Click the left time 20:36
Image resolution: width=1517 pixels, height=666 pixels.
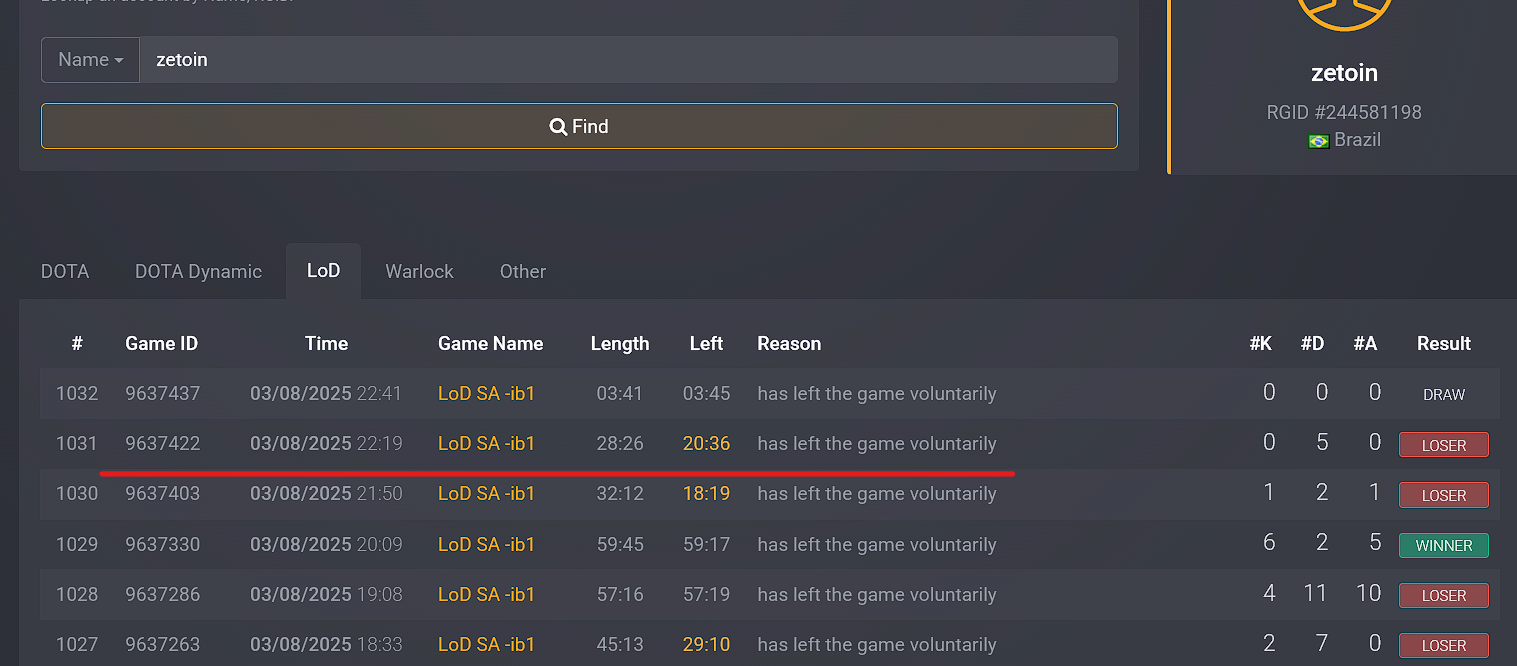[x=706, y=444]
